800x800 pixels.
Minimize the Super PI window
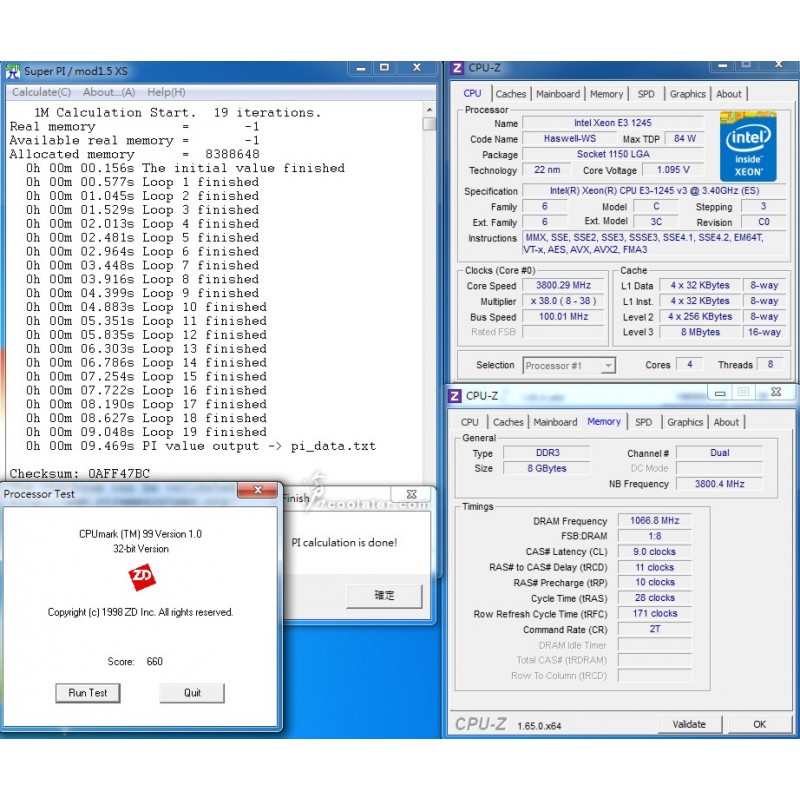pos(361,68)
